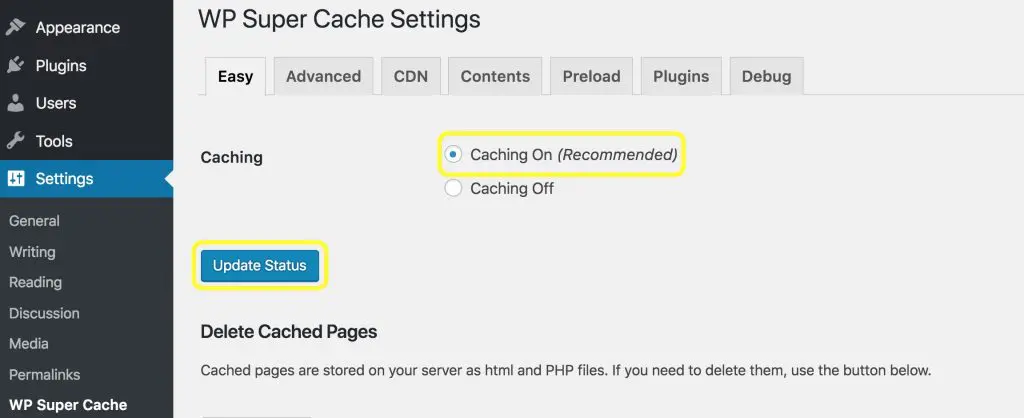Screen dimensions: 1024x418
Task: Open General settings in sidebar
Action: pos(34,221)
